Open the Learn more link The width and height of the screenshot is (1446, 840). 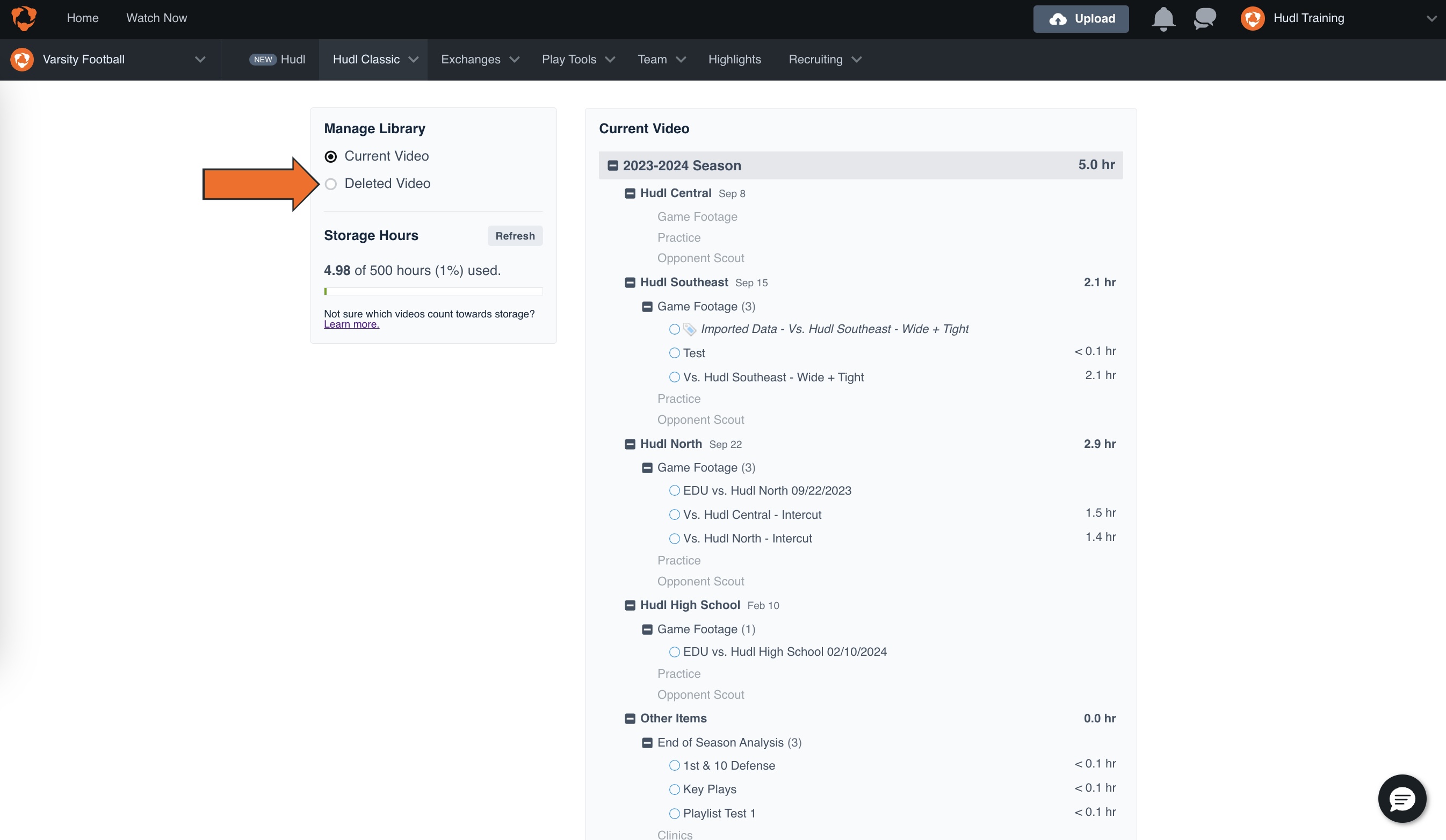pyautogui.click(x=351, y=324)
